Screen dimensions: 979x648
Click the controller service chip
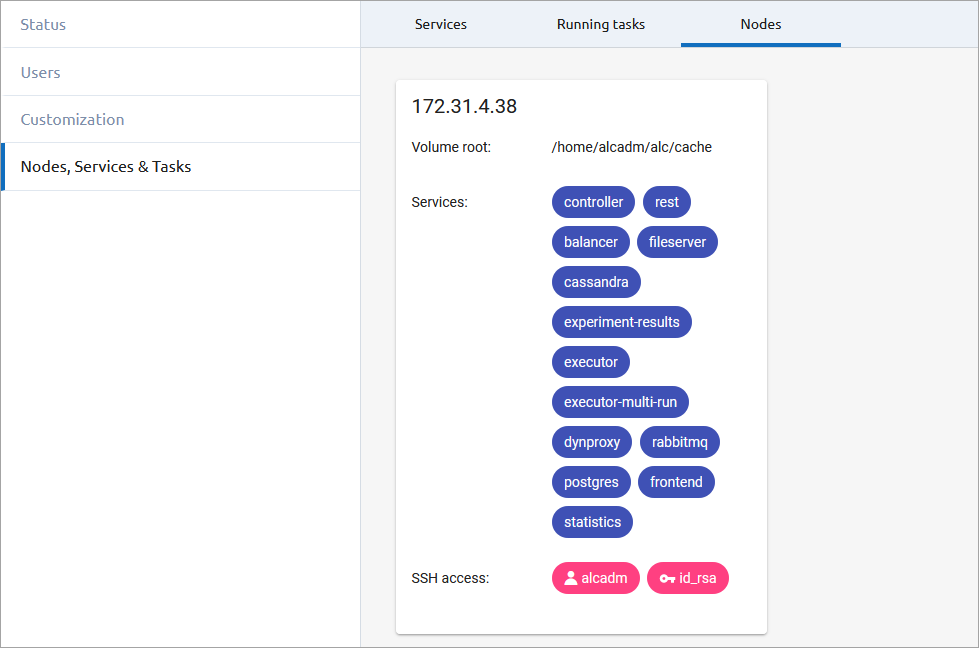click(593, 202)
